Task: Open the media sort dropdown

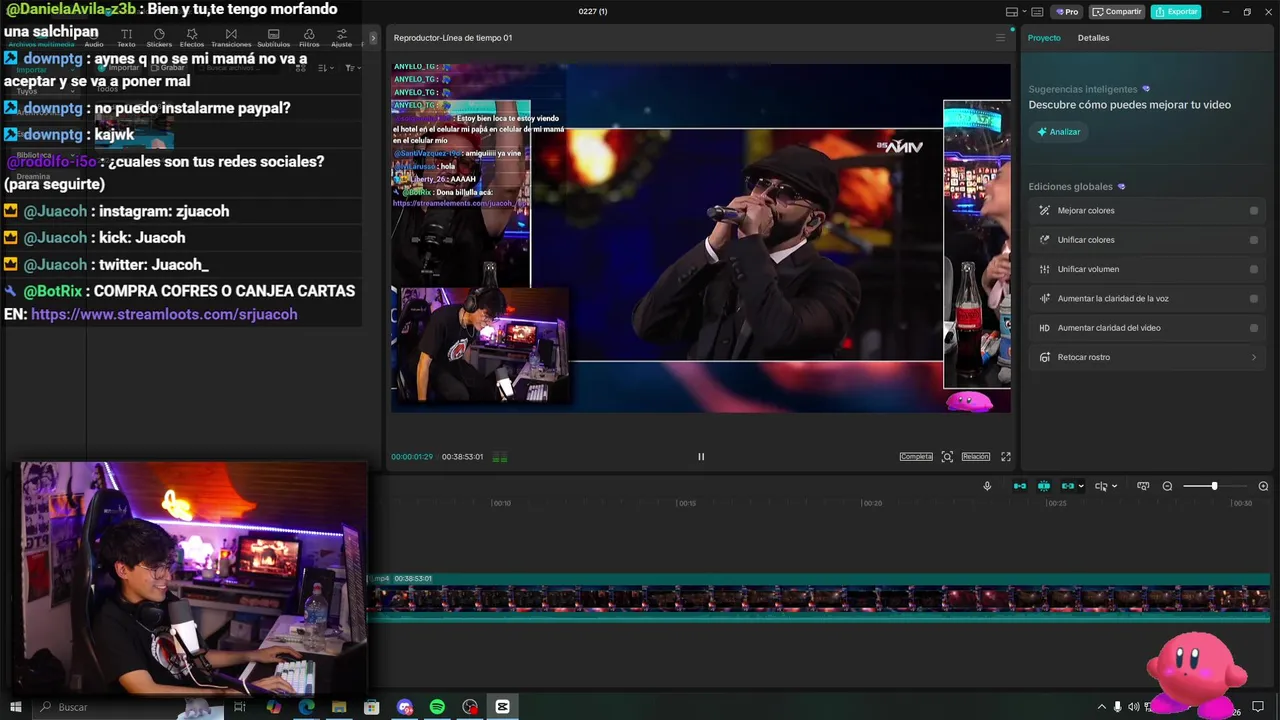Action: [x=326, y=68]
